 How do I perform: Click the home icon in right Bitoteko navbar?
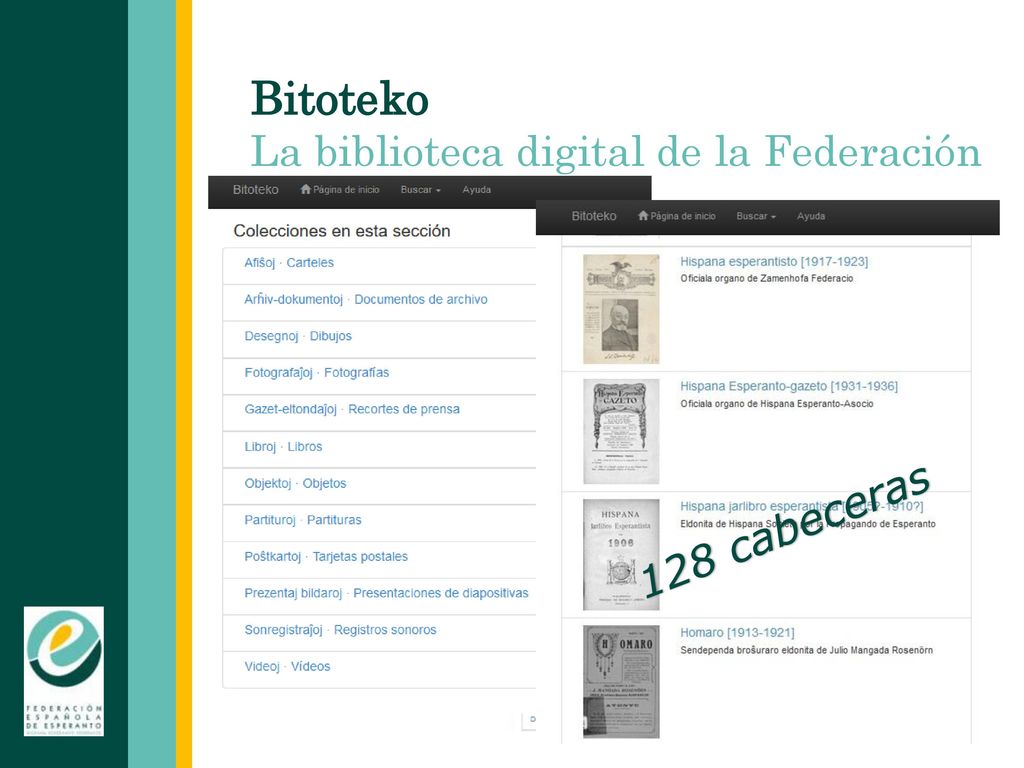pos(643,216)
